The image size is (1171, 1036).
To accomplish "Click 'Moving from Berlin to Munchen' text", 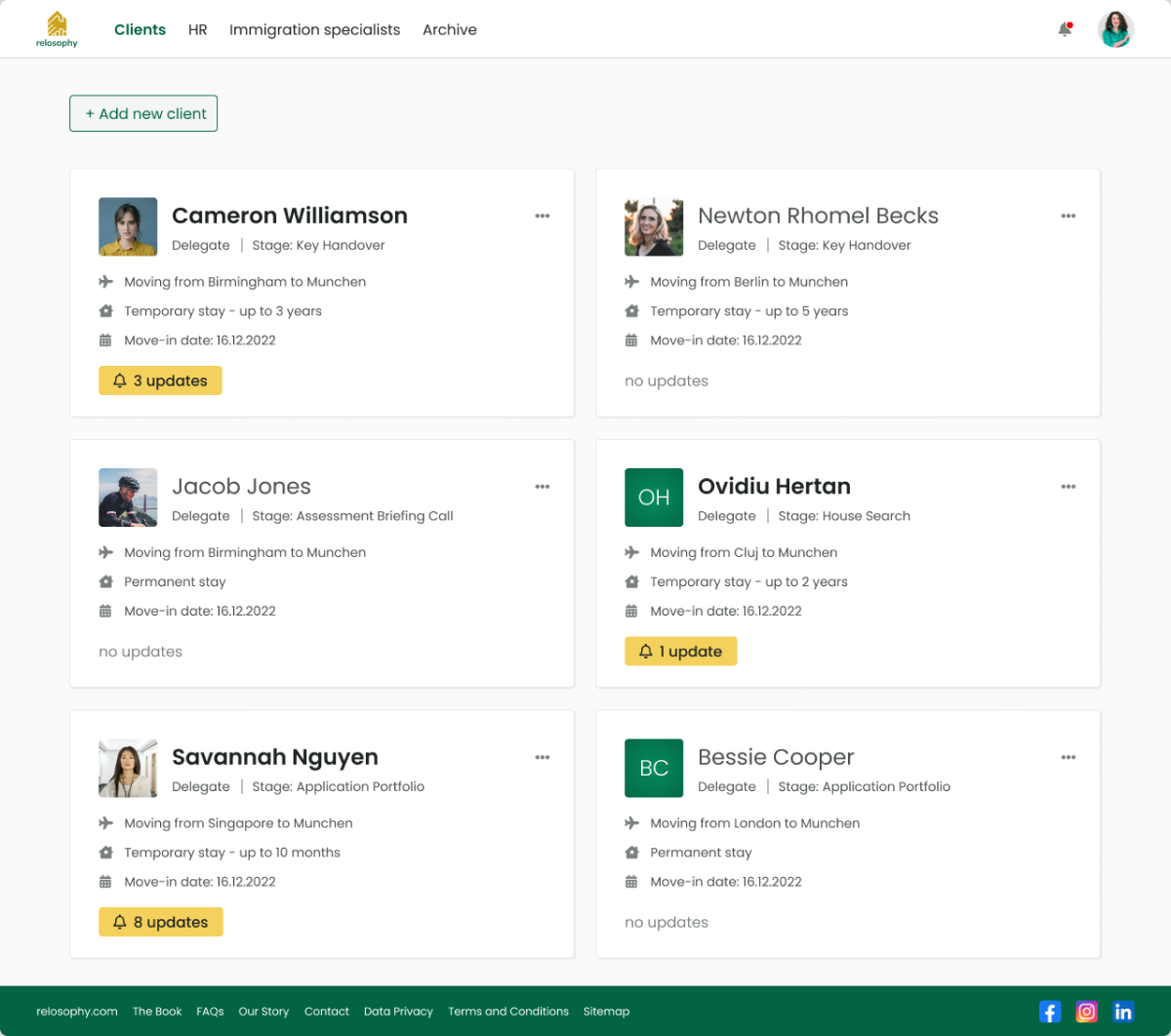I will point(749,282).
